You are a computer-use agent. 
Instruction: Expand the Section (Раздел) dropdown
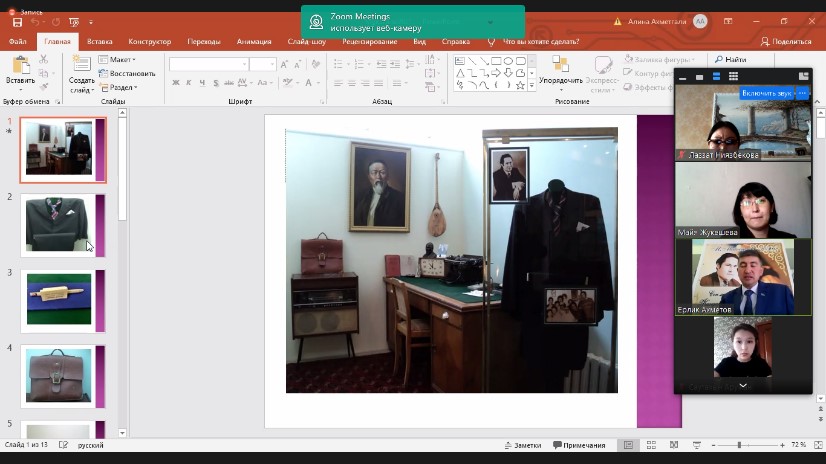[x=120, y=87]
